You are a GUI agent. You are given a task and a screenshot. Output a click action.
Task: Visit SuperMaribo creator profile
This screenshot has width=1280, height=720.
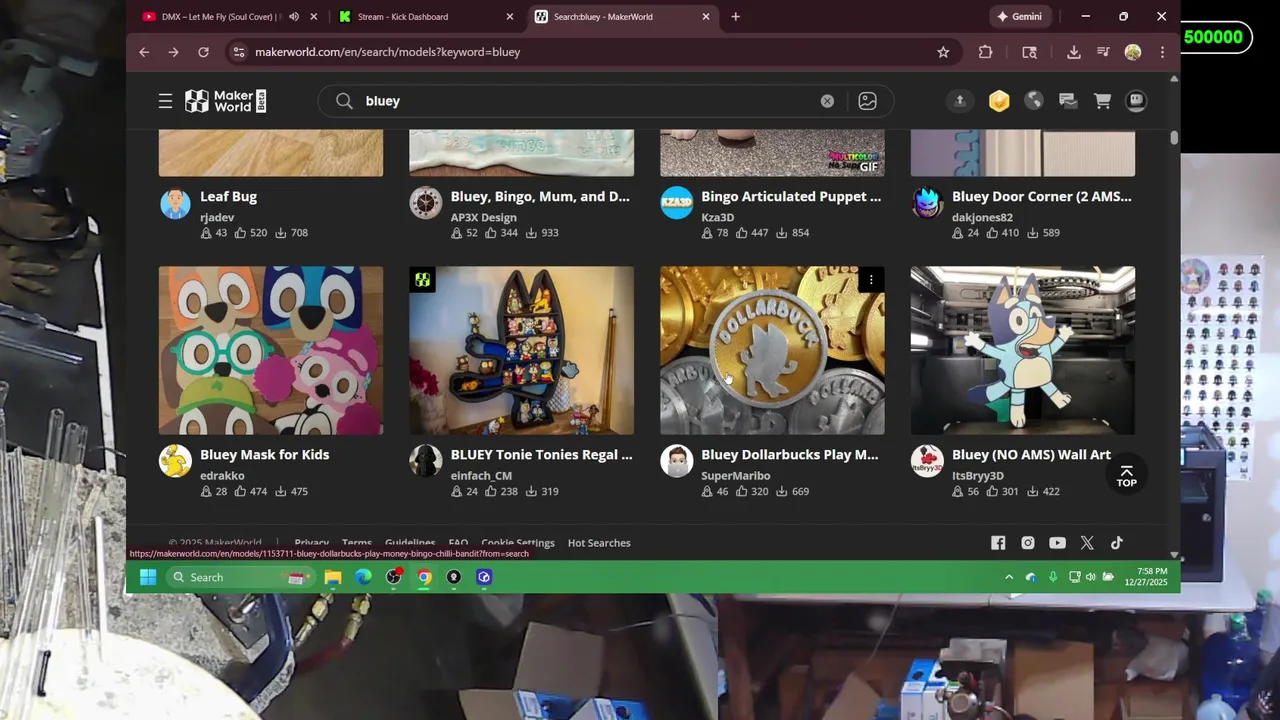[735, 476]
